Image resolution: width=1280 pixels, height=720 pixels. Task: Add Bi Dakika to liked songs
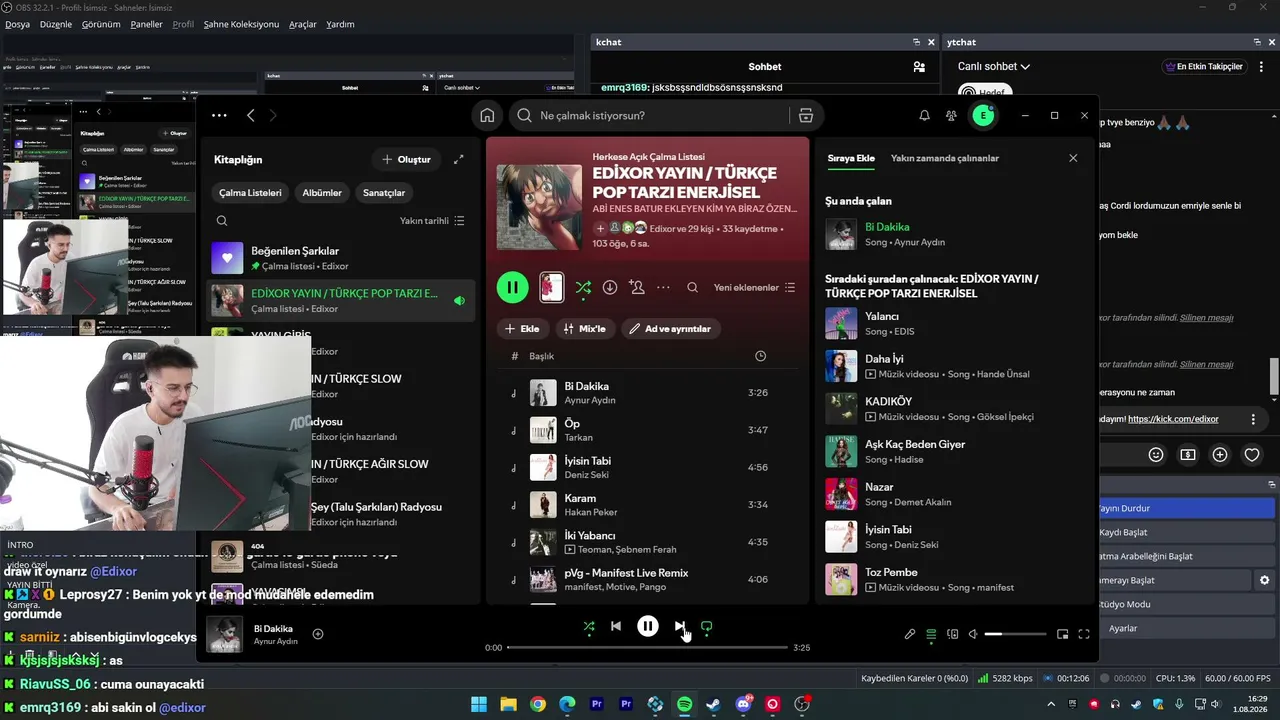(318, 634)
